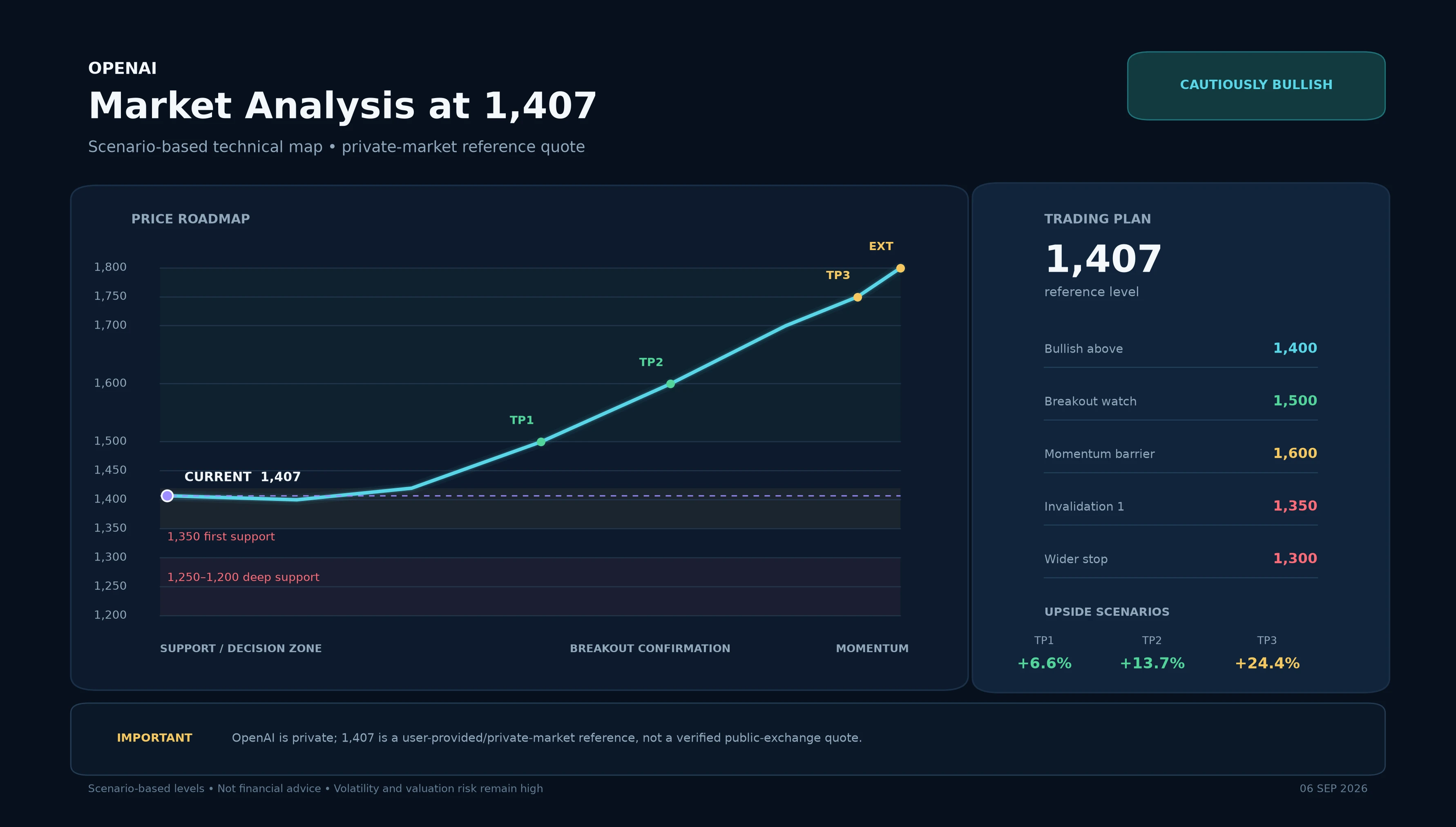Select the +6.6% upside value
The height and width of the screenshot is (827, 1456).
(1044, 664)
